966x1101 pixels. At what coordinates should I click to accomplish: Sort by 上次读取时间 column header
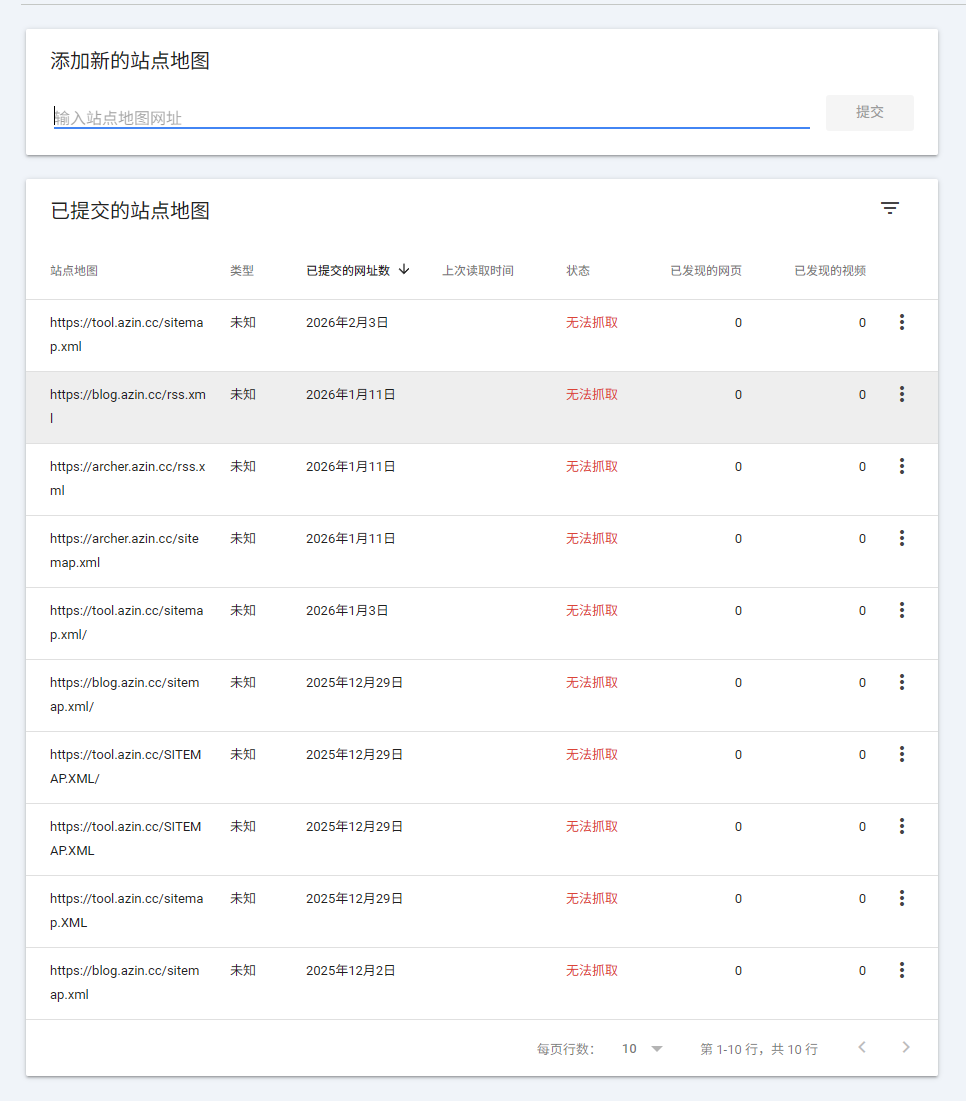click(478, 271)
